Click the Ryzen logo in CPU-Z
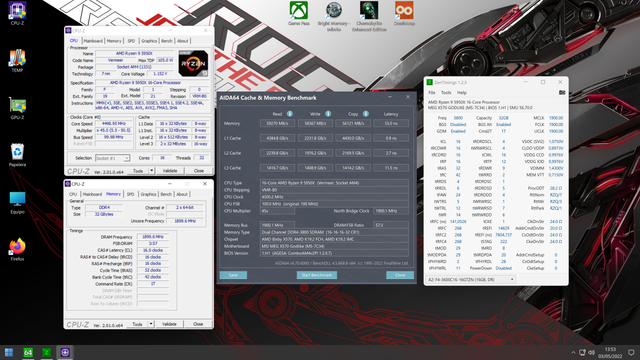640x360 pixels. click(x=193, y=63)
